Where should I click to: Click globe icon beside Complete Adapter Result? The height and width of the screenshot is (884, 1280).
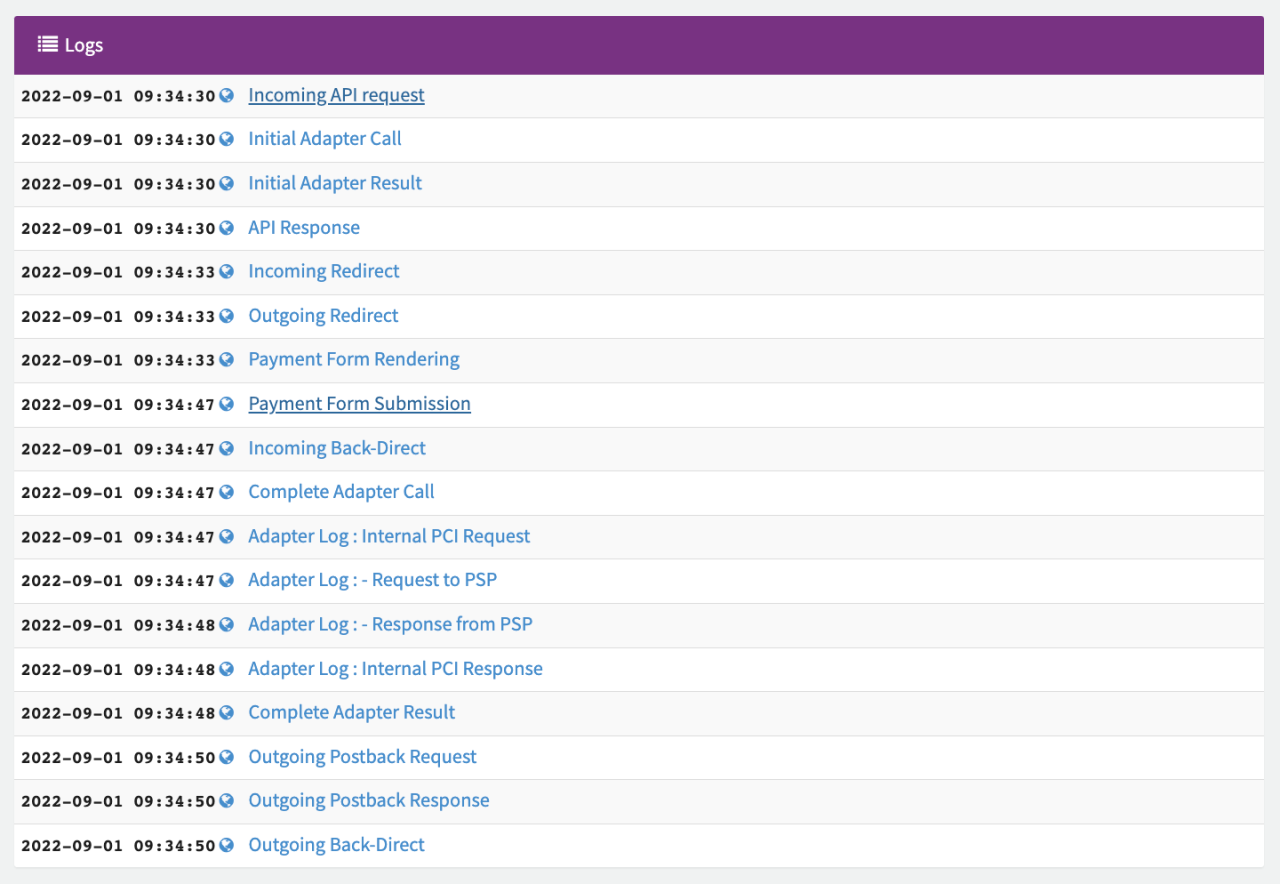(227, 712)
